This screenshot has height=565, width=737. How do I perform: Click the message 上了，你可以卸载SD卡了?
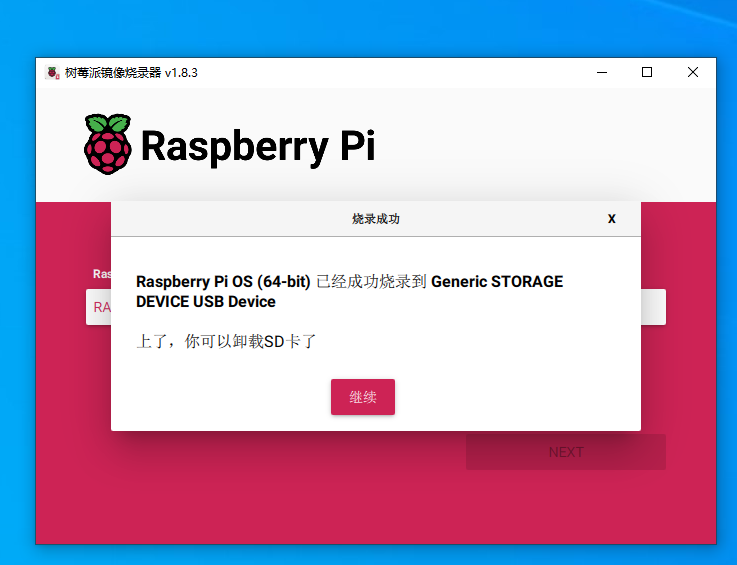pyautogui.click(x=226, y=342)
